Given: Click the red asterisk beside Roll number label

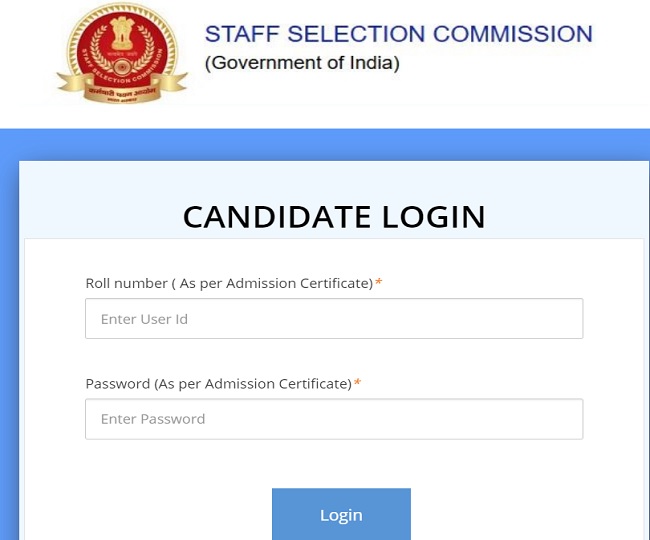Looking at the screenshot, I should click(x=379, y=283).
